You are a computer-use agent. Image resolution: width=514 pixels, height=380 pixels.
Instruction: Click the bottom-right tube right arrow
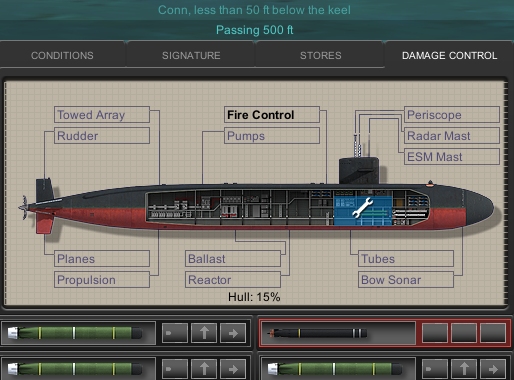click(493, 369)
